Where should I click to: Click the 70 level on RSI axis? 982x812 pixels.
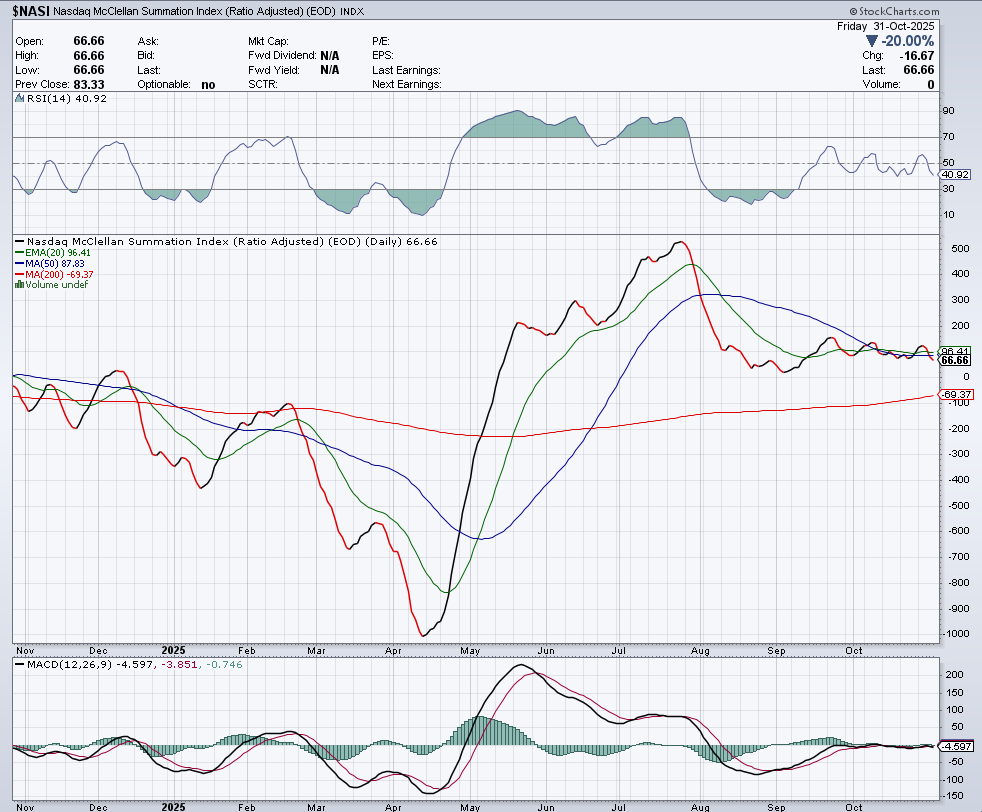tap(948, 136)
